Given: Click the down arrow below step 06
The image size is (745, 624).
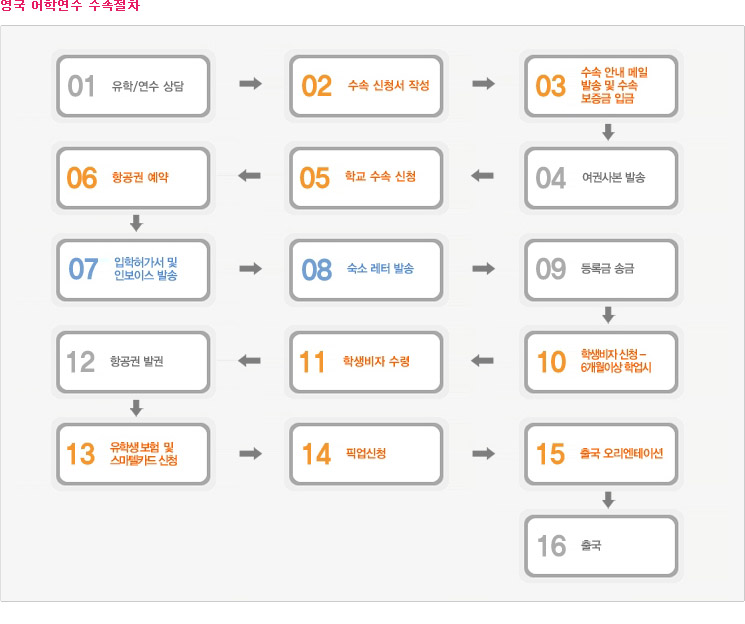Looking at the screenshot, I should point(136,223).
